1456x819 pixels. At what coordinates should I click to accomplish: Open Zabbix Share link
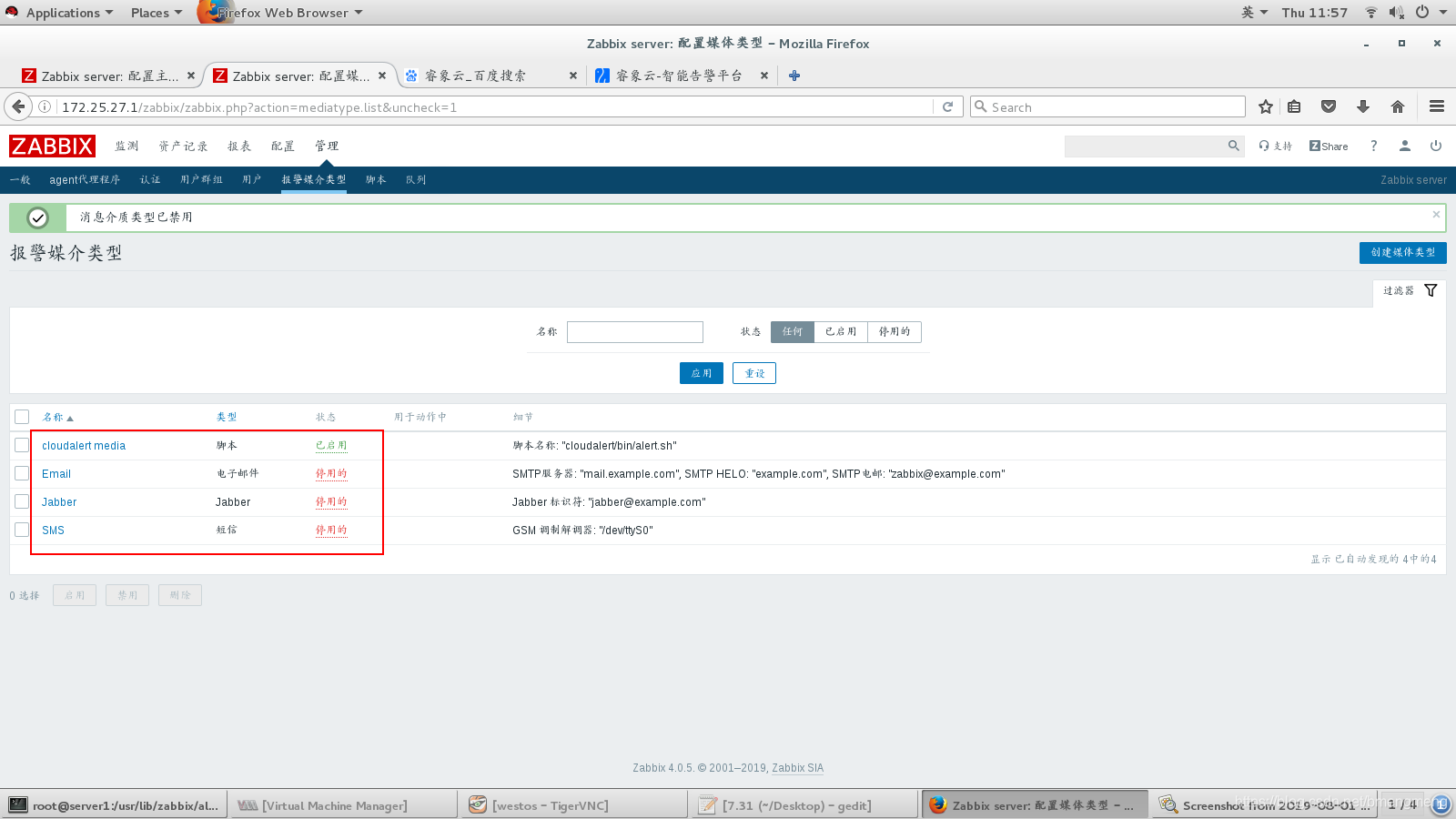coord(1329,146)
